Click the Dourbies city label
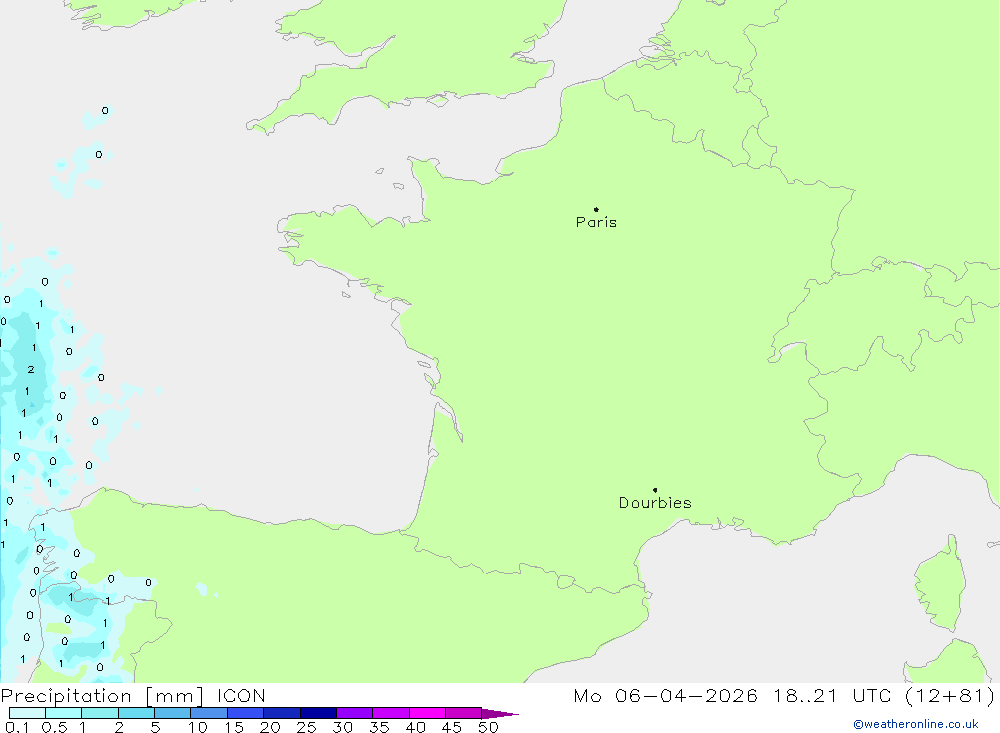1000x733 pixels. (x=655, y=503)
